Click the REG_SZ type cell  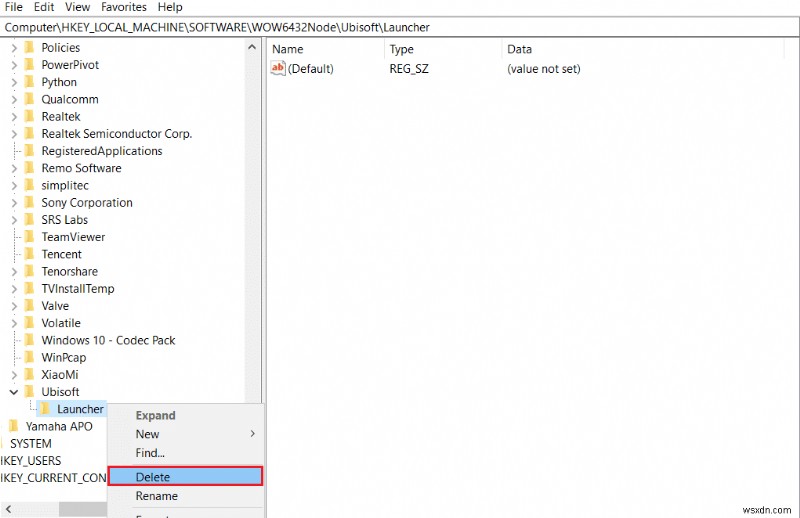click(409, 68)
